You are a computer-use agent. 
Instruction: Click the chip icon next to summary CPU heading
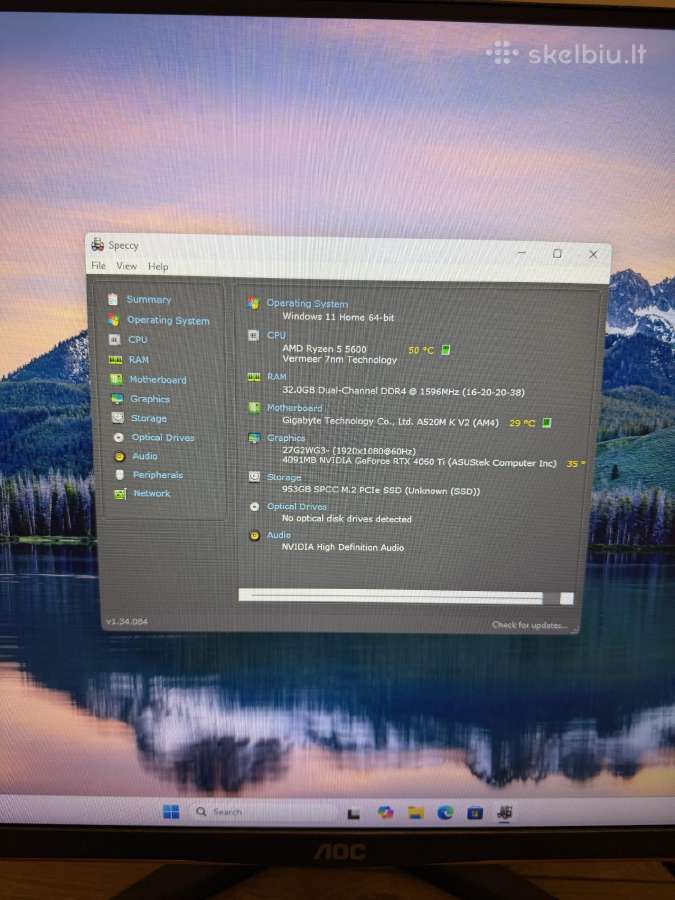coord(253,335)
